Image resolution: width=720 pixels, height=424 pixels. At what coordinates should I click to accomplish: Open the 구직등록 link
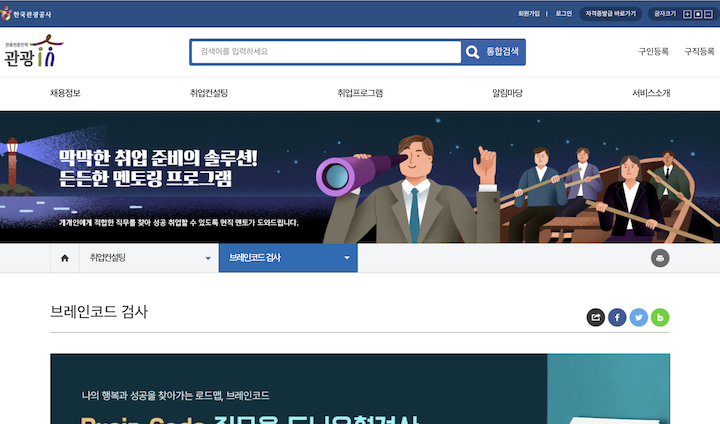point(699,51)
